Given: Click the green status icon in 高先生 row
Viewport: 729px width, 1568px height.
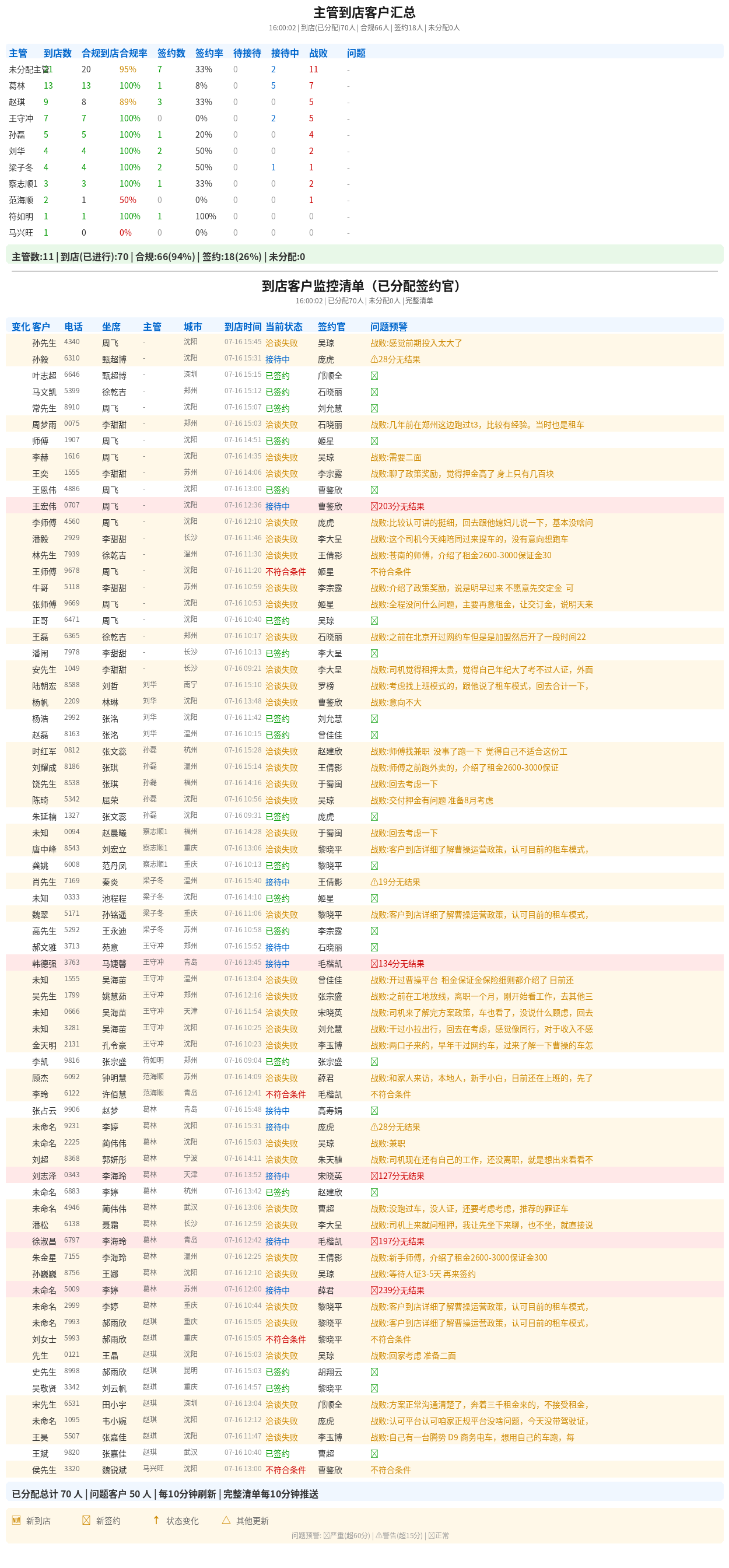Looking at the screenshot, I should coord(374,932).
